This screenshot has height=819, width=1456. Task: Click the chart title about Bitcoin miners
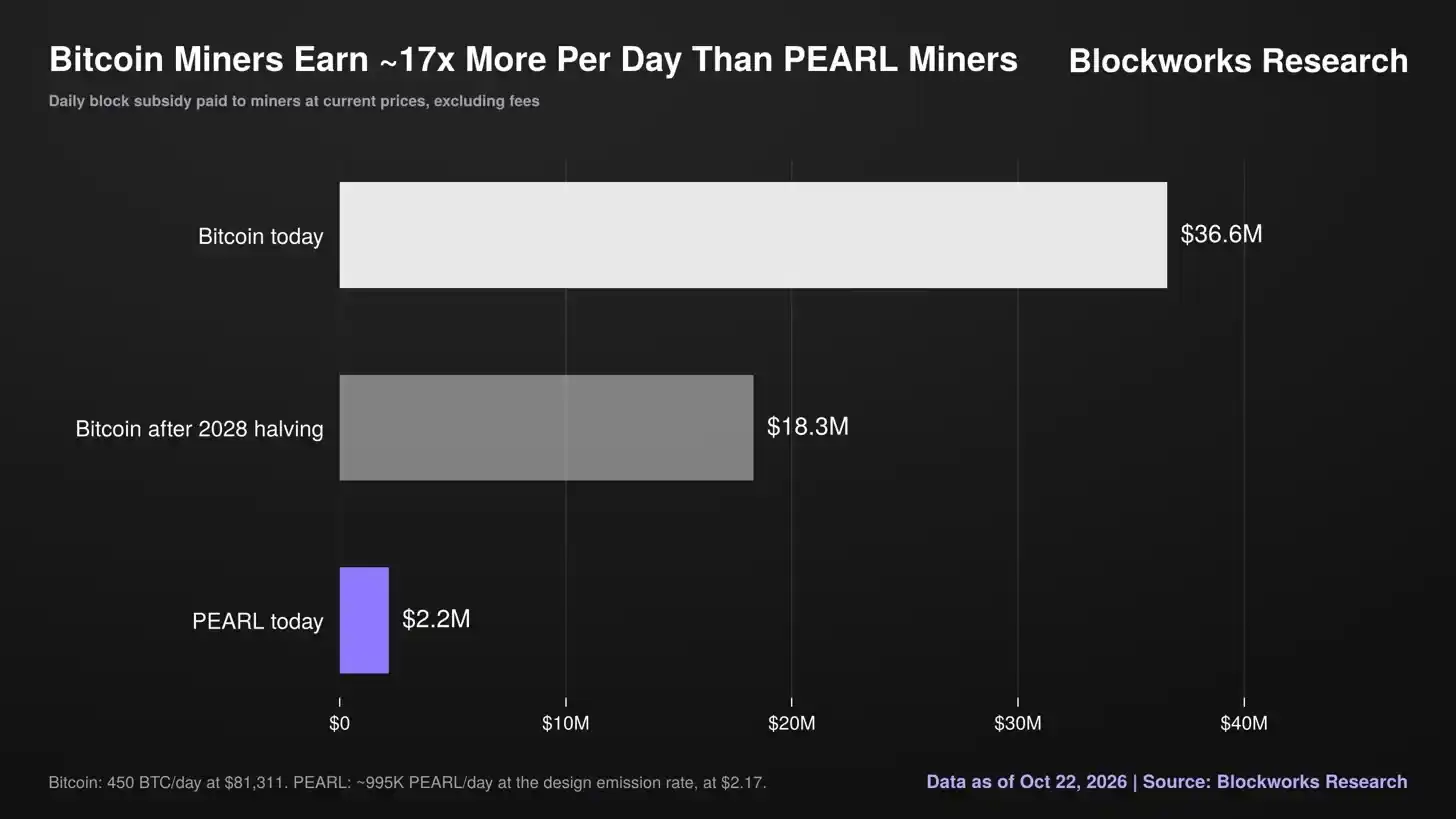click(x=533, y=60)
